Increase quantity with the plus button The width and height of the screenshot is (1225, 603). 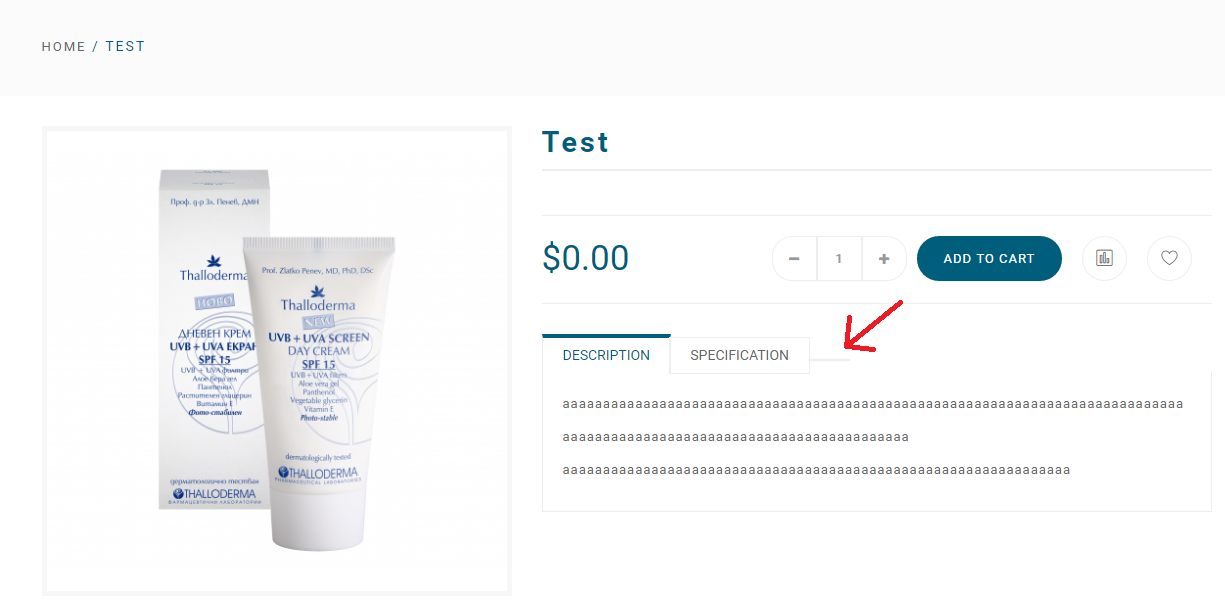pyautogui.click(x=884, y=259)
